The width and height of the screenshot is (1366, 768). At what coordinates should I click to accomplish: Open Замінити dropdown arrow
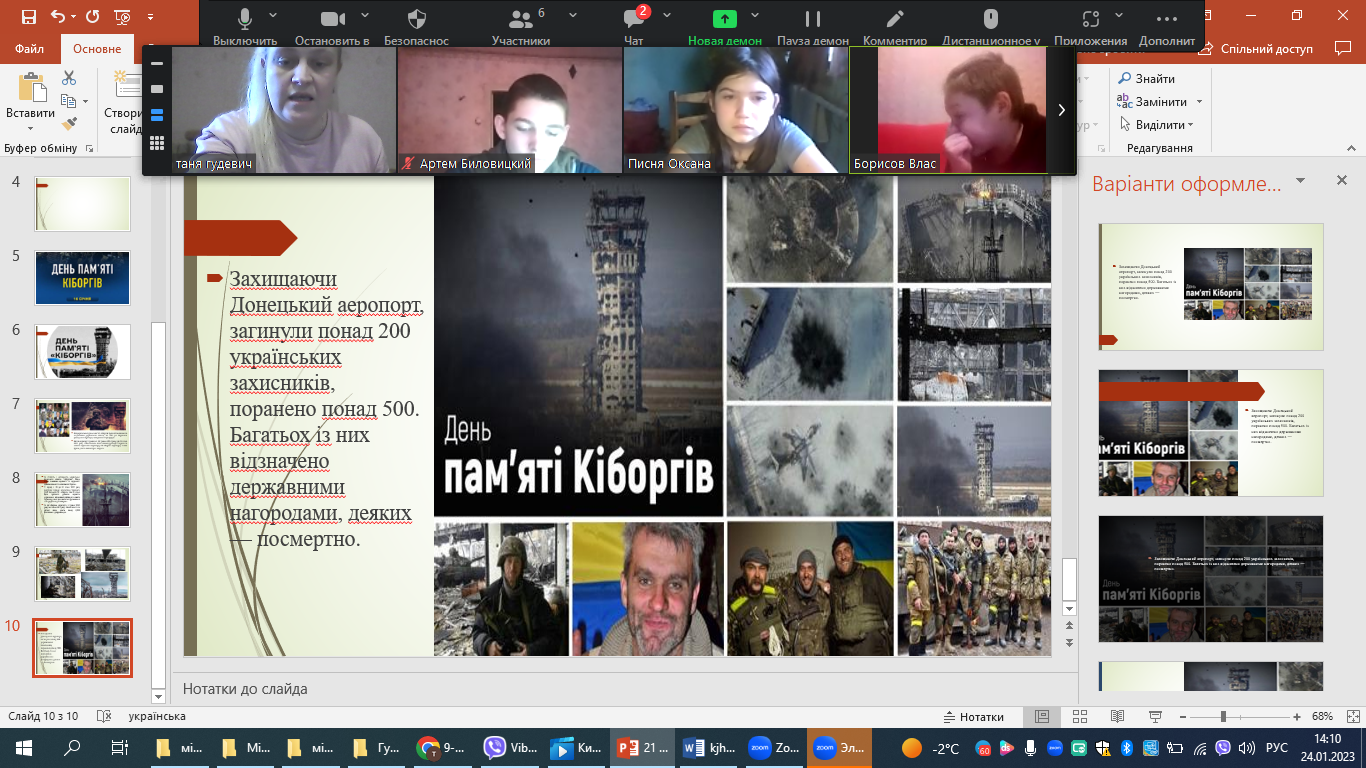pyautogui.click(x=1199, y=102)
